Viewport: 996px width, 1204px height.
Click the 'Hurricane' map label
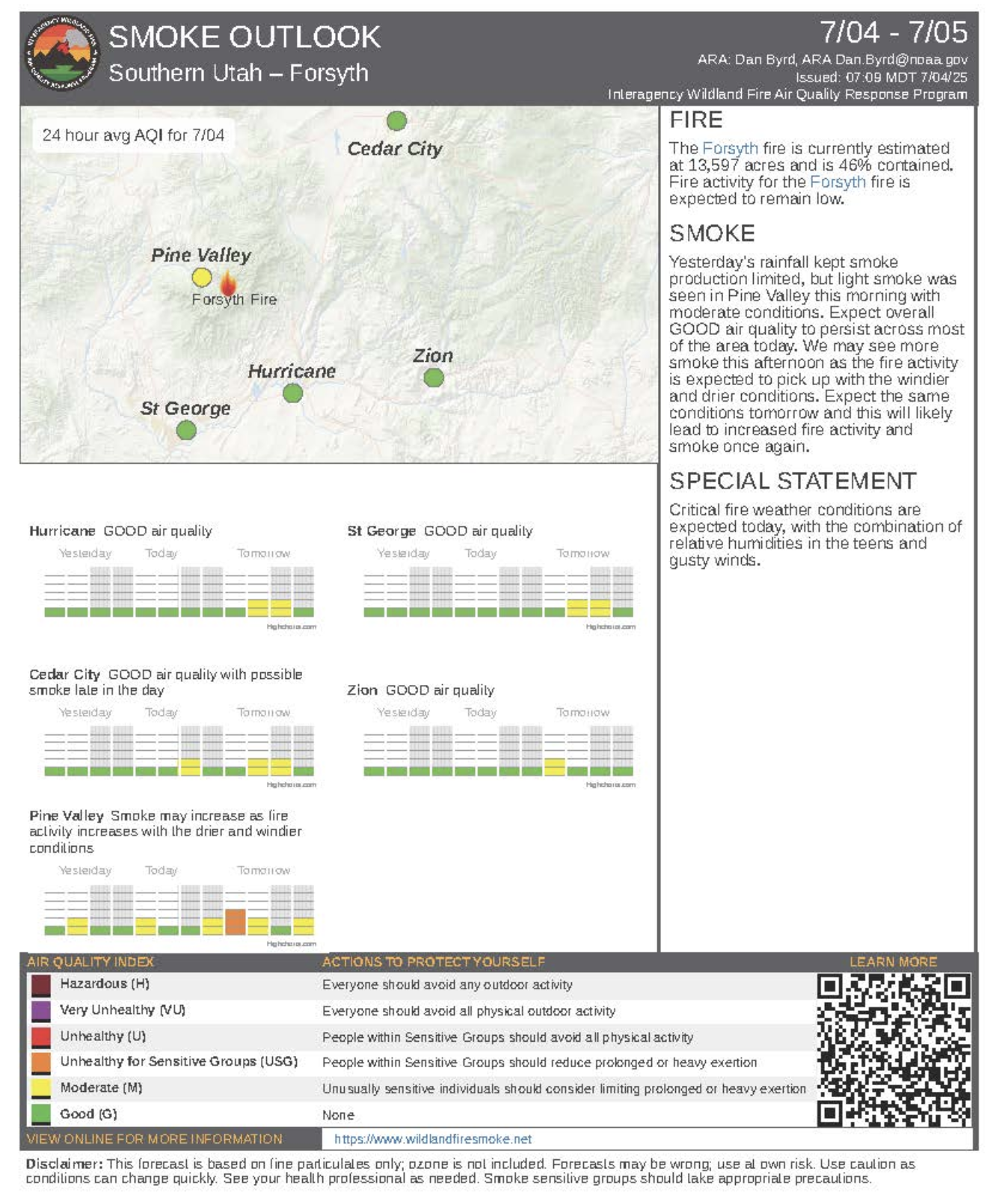pos(292,371)
